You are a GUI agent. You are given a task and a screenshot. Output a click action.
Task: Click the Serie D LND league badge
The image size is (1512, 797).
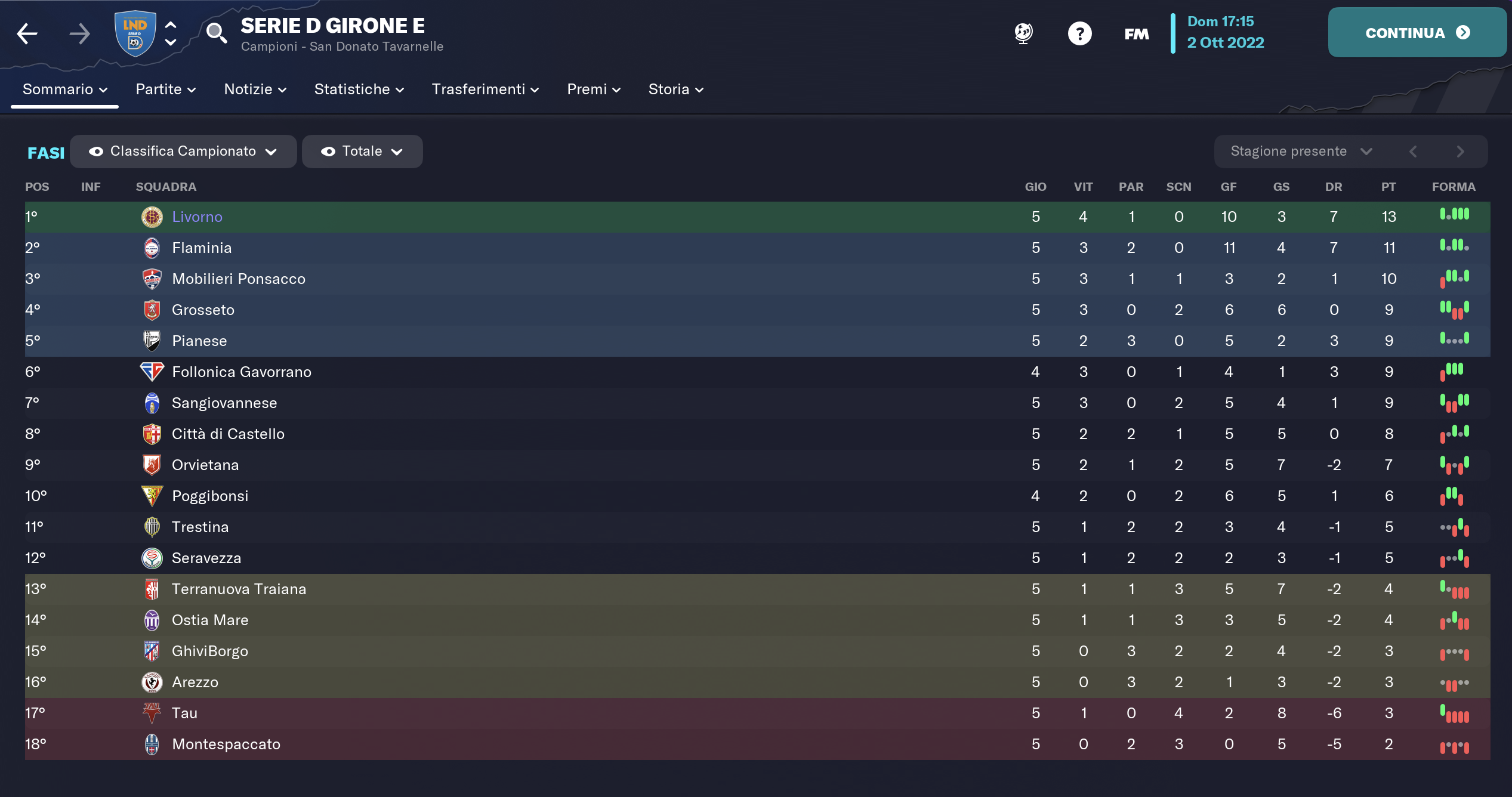coord(135,33)
